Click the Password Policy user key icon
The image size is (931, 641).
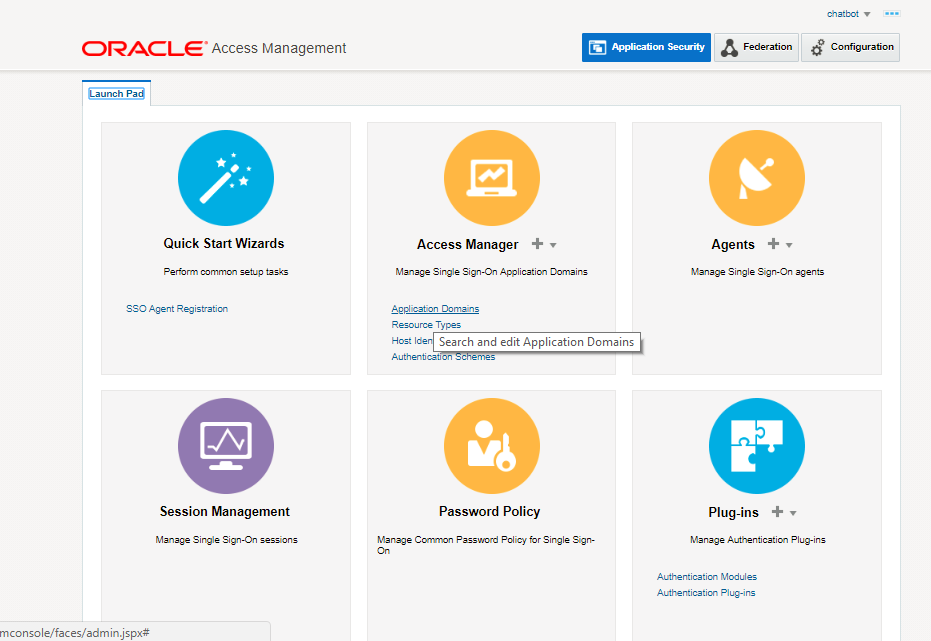[x=492, y=446]
